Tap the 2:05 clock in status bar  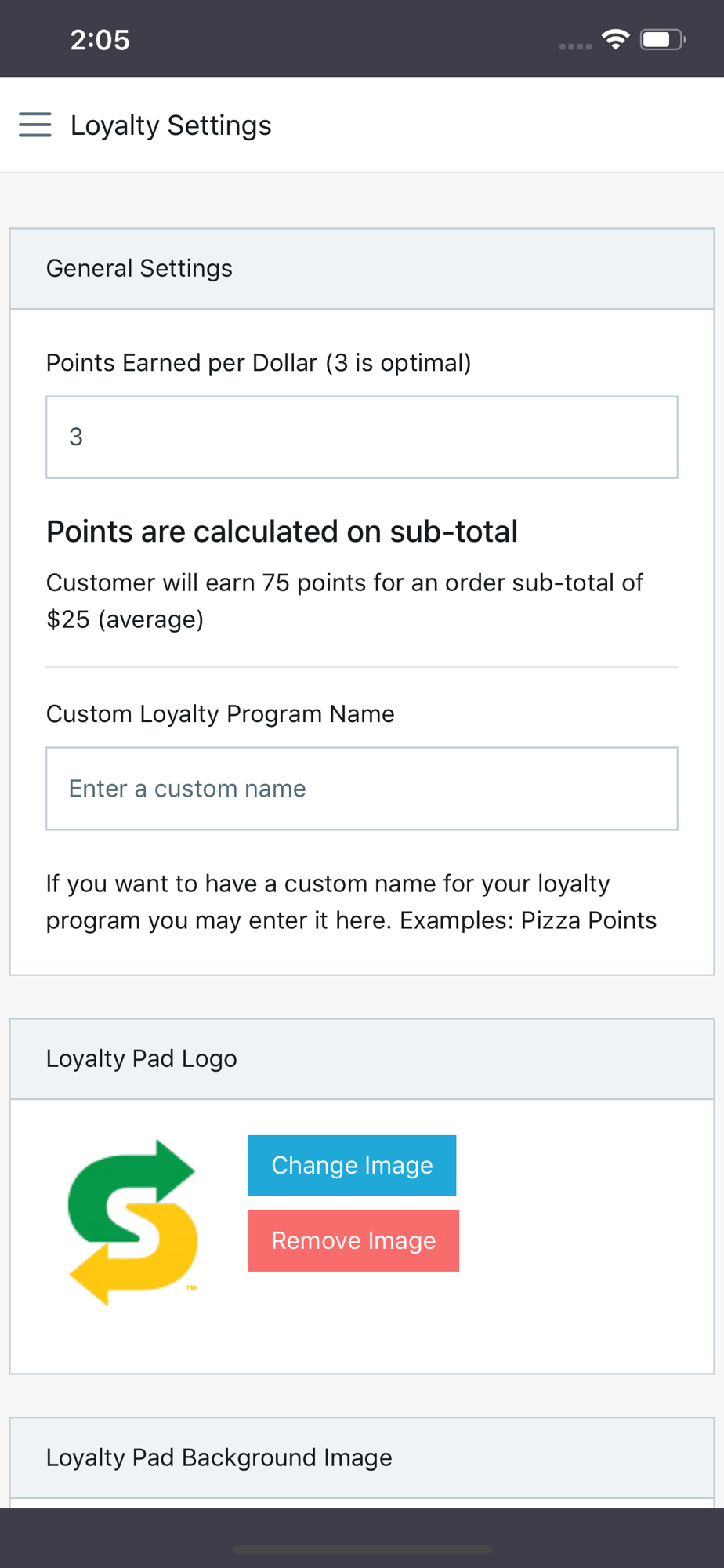tap(100, 40)
